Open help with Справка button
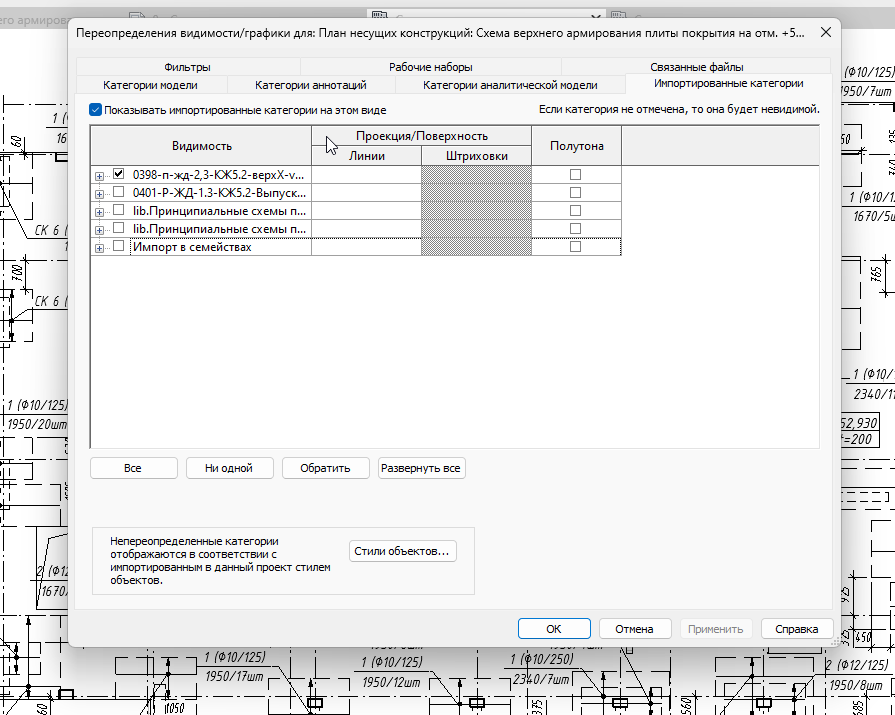This screenshot has height=715, width=895. [x=797, y=629]
